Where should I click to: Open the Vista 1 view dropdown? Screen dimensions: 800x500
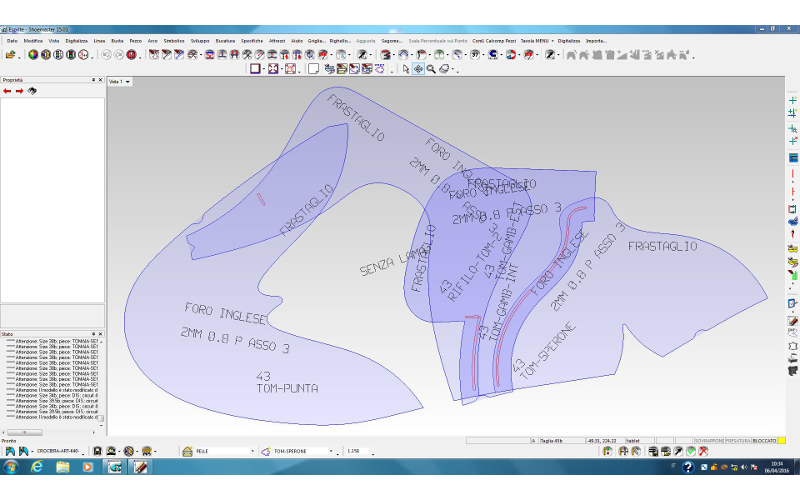point(128,81)
